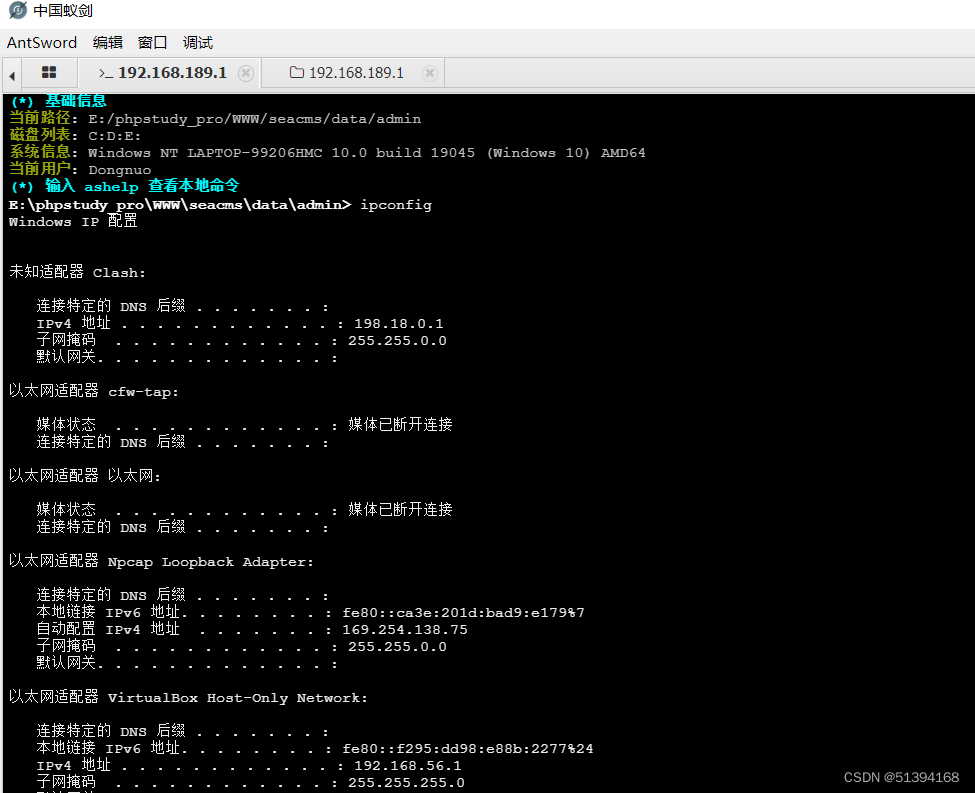
Task: Click the cfw-tap adapter heading
Action: click(94, 391)
